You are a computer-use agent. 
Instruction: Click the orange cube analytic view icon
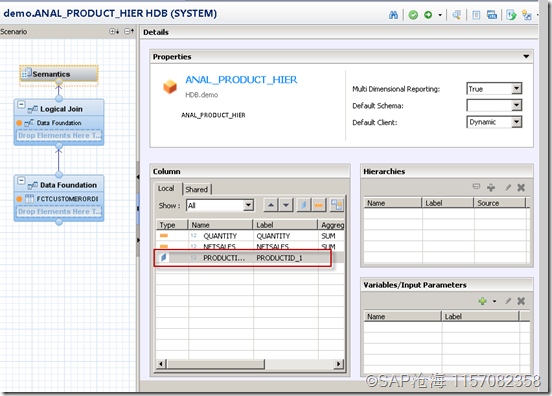pos(170,87)
